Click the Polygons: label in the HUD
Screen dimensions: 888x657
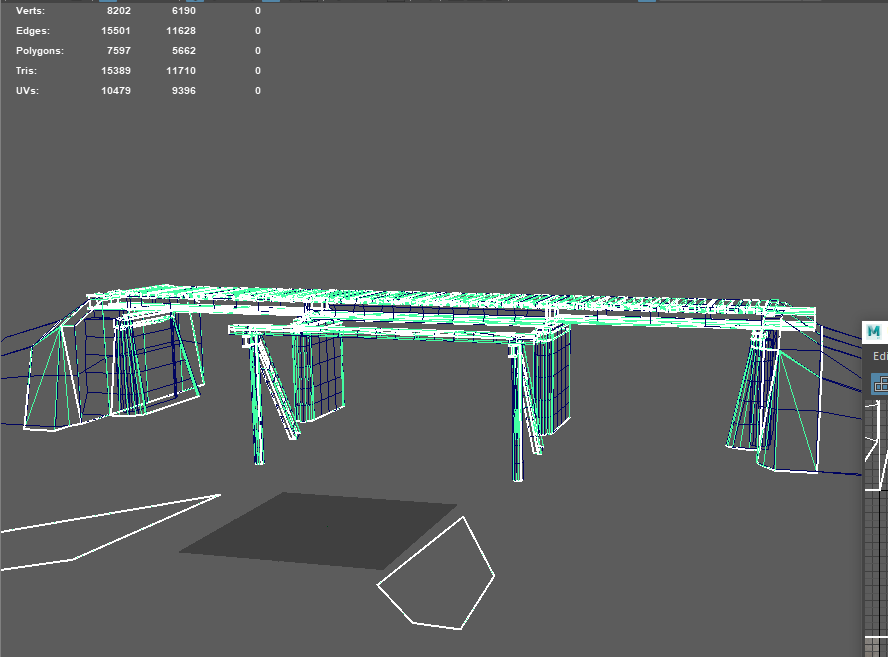tap(40, 51)
